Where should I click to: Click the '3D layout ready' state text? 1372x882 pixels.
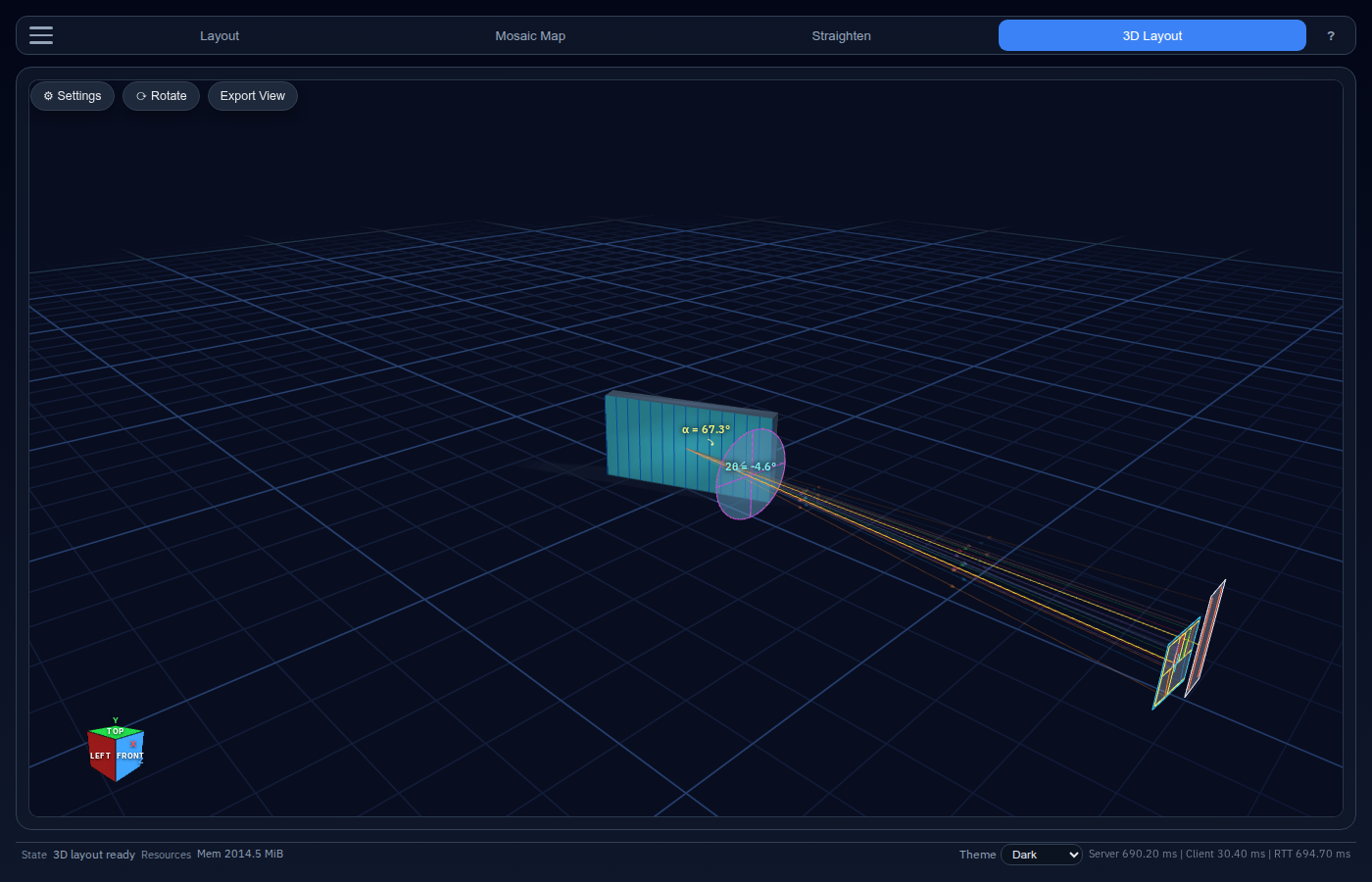94,855
